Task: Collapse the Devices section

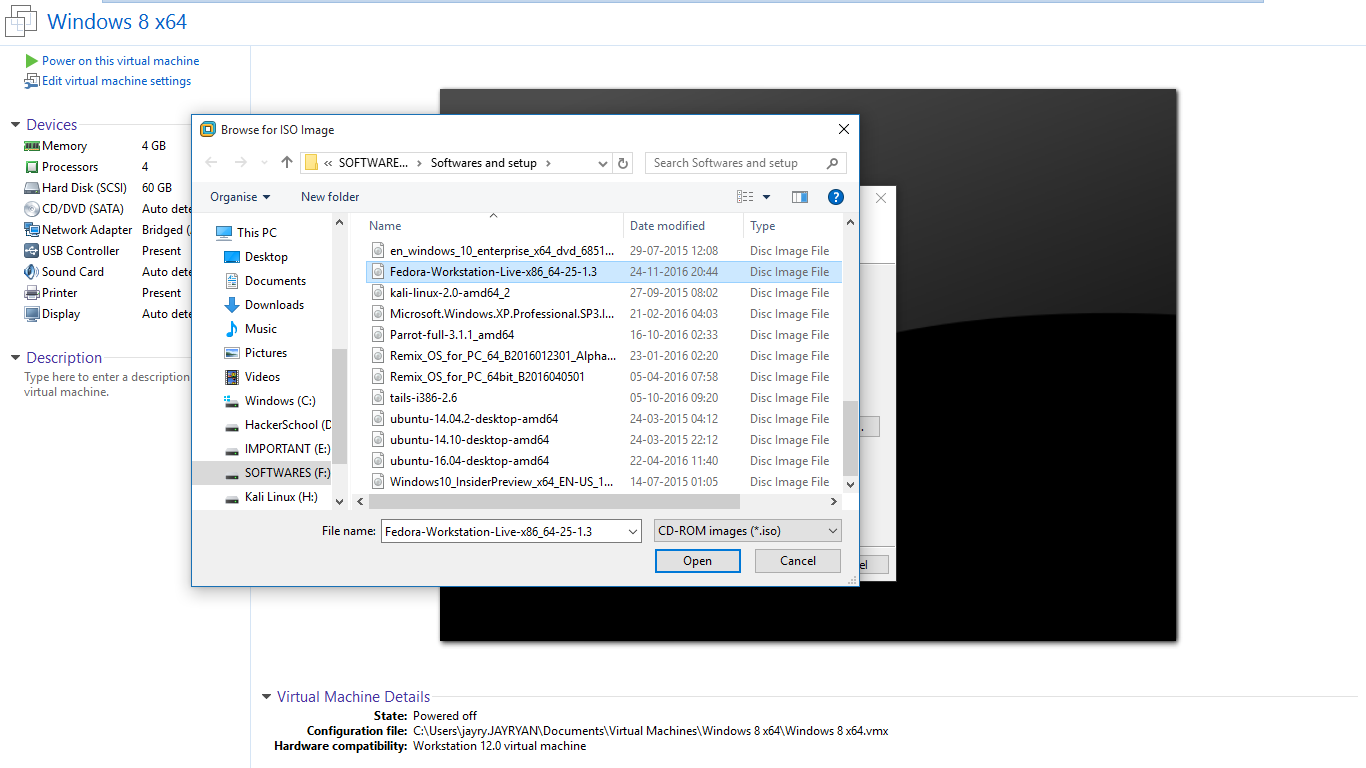Action: (x=15, y=125)
